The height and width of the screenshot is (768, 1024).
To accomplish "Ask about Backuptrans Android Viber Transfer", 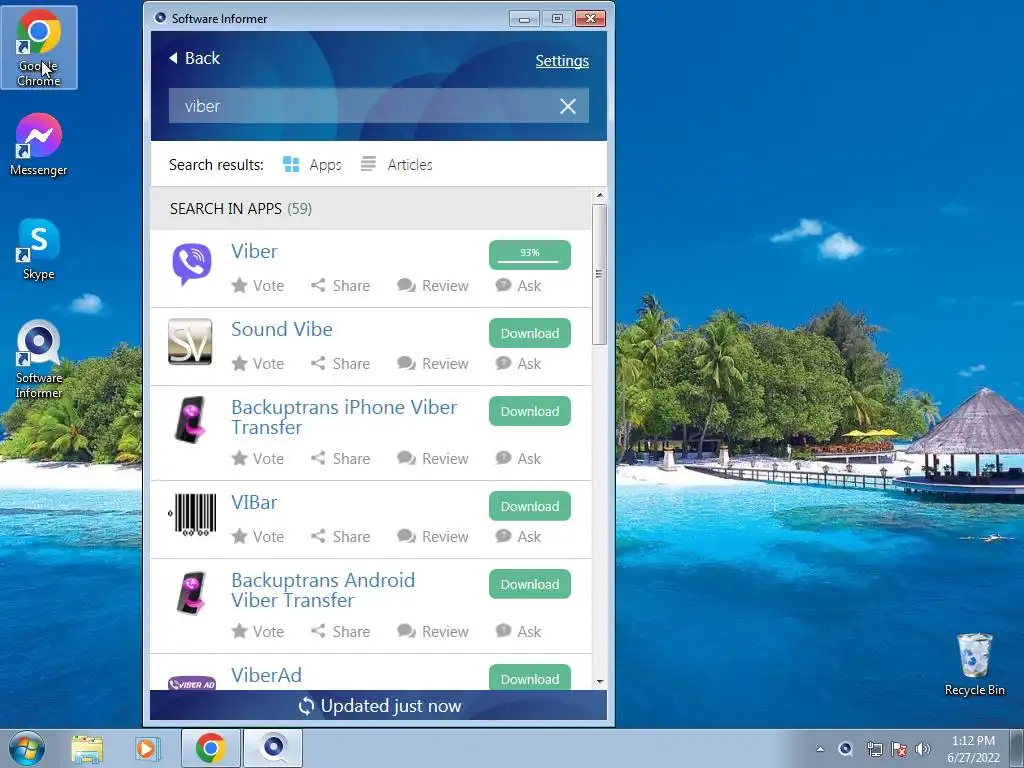I will pyautogui.click(x=519, y=632).
